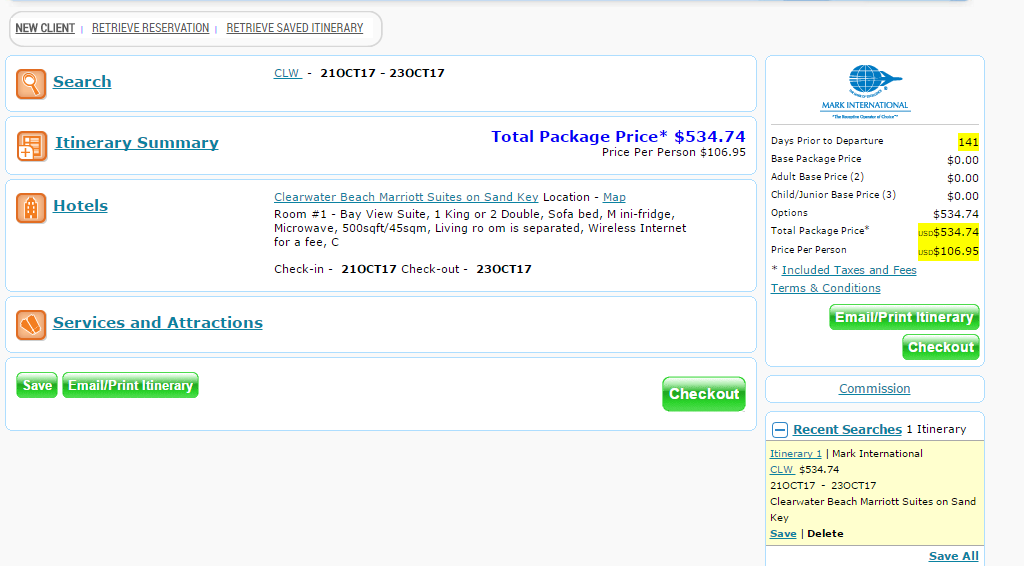Select the Options $534.74 value

tap(955, 214)
